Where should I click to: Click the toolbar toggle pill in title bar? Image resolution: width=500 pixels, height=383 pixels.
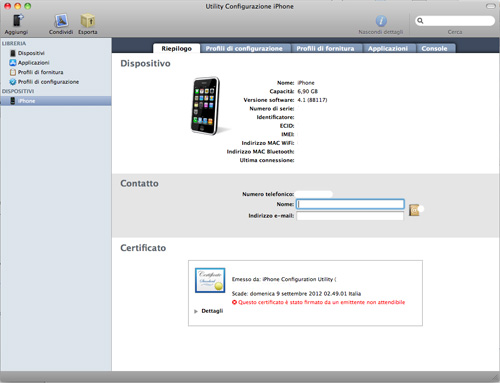[x=491, y=6]
